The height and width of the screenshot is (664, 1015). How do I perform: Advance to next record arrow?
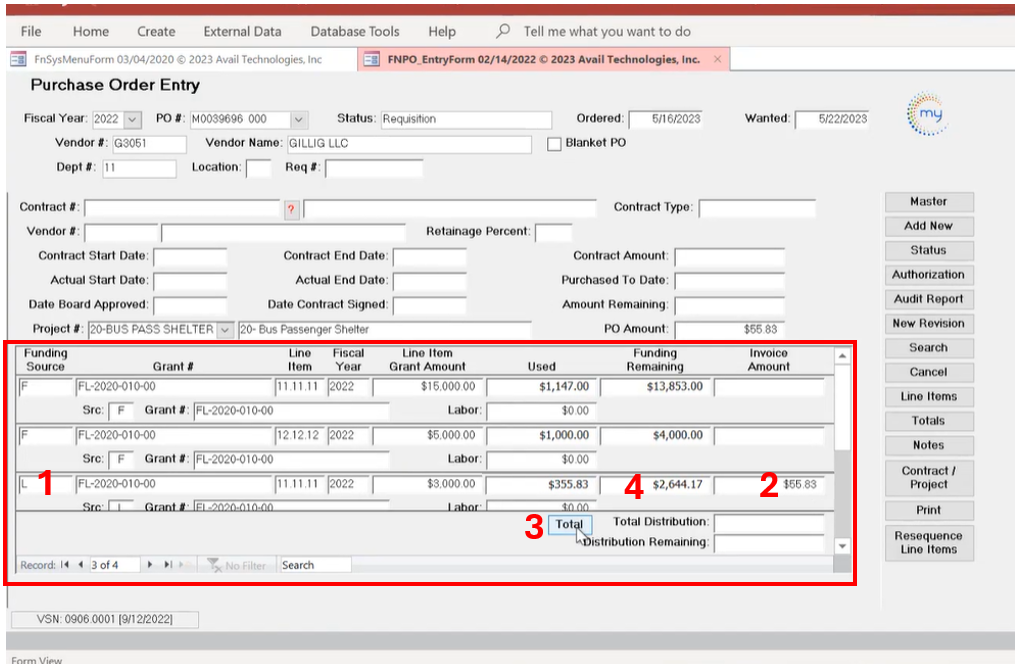pos(151,565)
